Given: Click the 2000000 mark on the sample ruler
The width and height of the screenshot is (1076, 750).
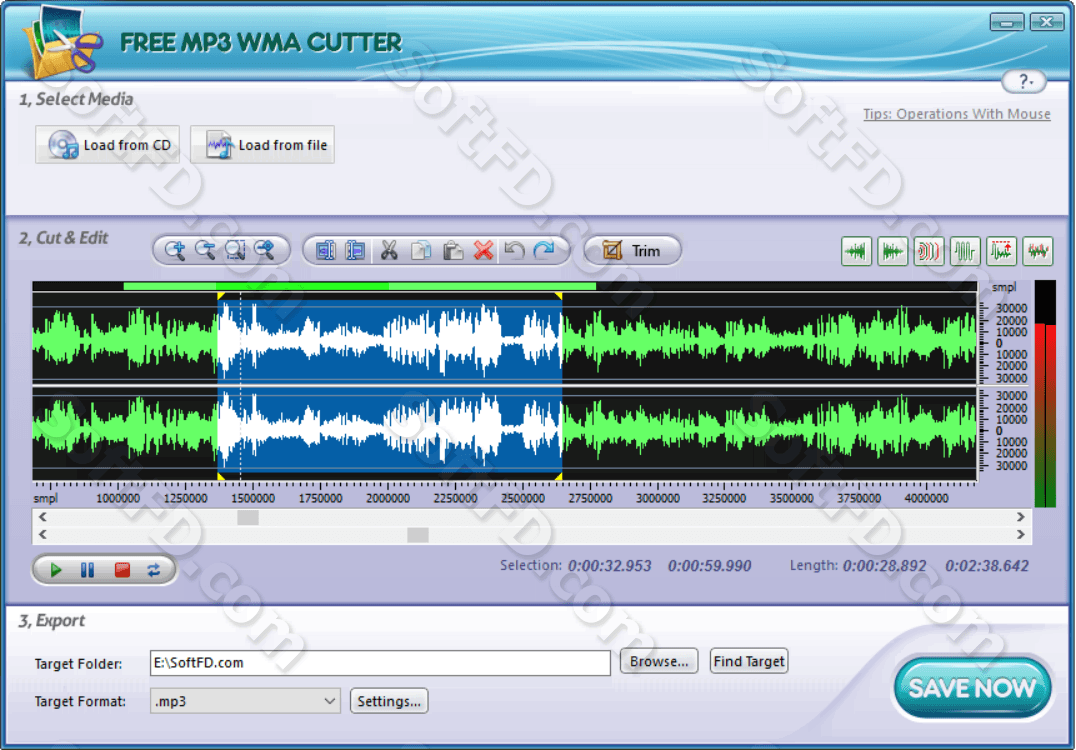Looking at the screenshot, I should (x=388, y=498).
